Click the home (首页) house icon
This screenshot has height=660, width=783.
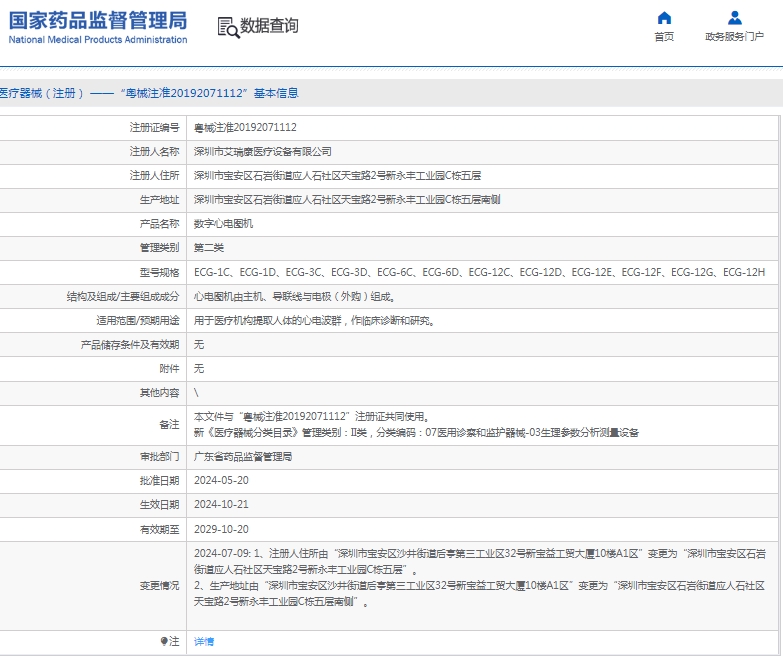[664, 18]
